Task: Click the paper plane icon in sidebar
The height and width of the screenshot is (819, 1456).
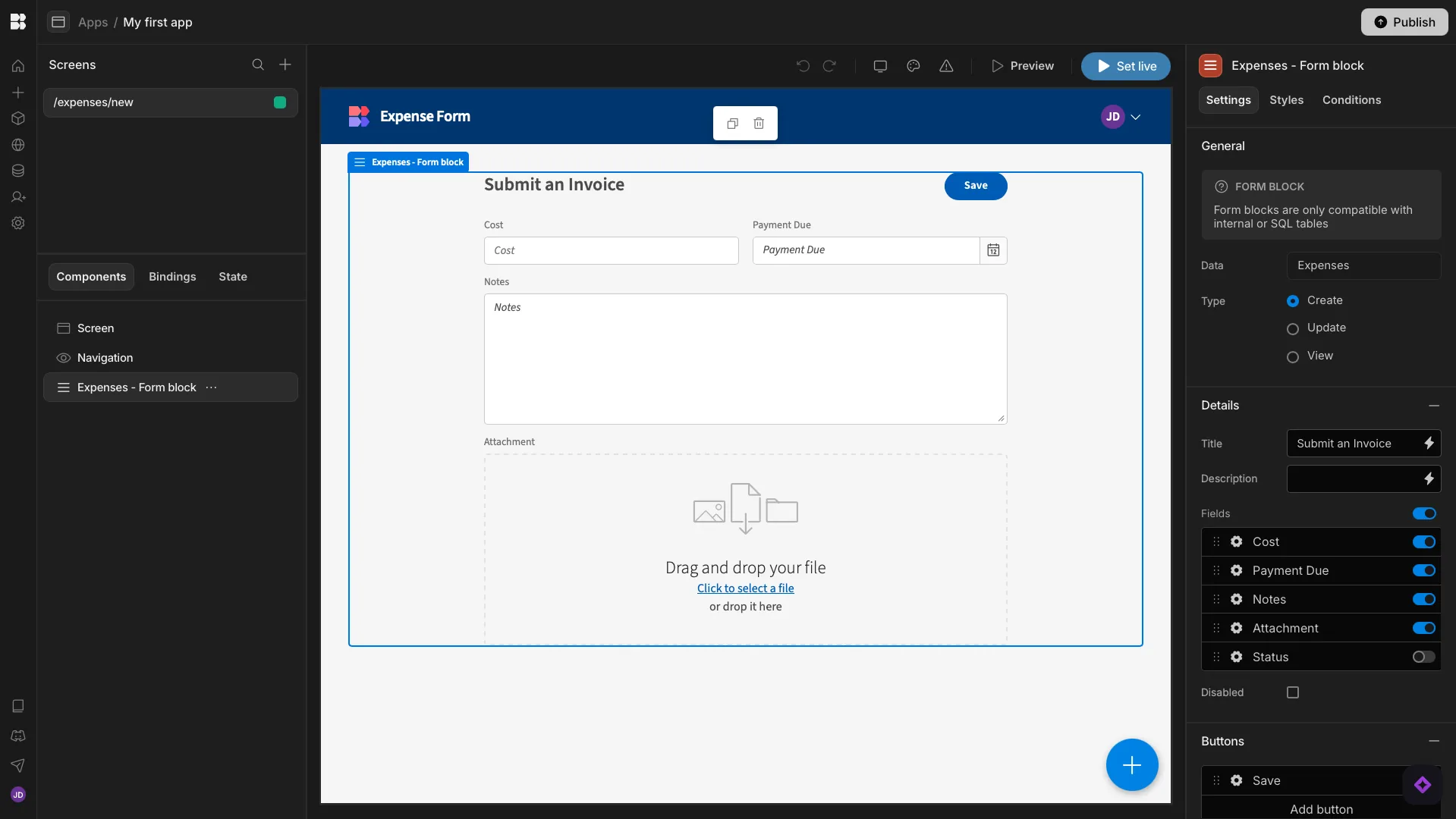Action: [x=18, y=765]
